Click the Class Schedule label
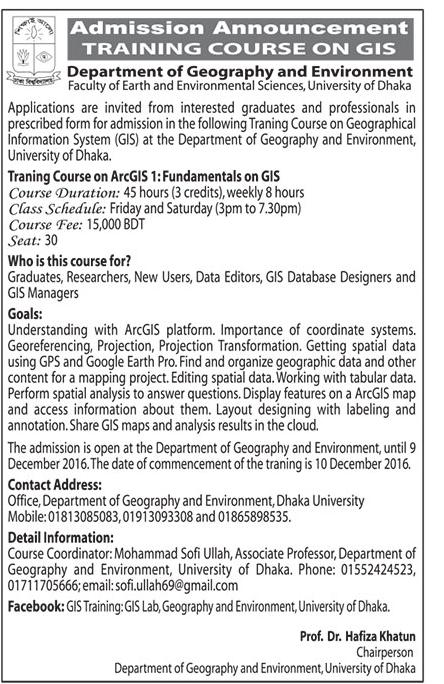The width and height of the screenshot is (444, 684). pos(57,209)
